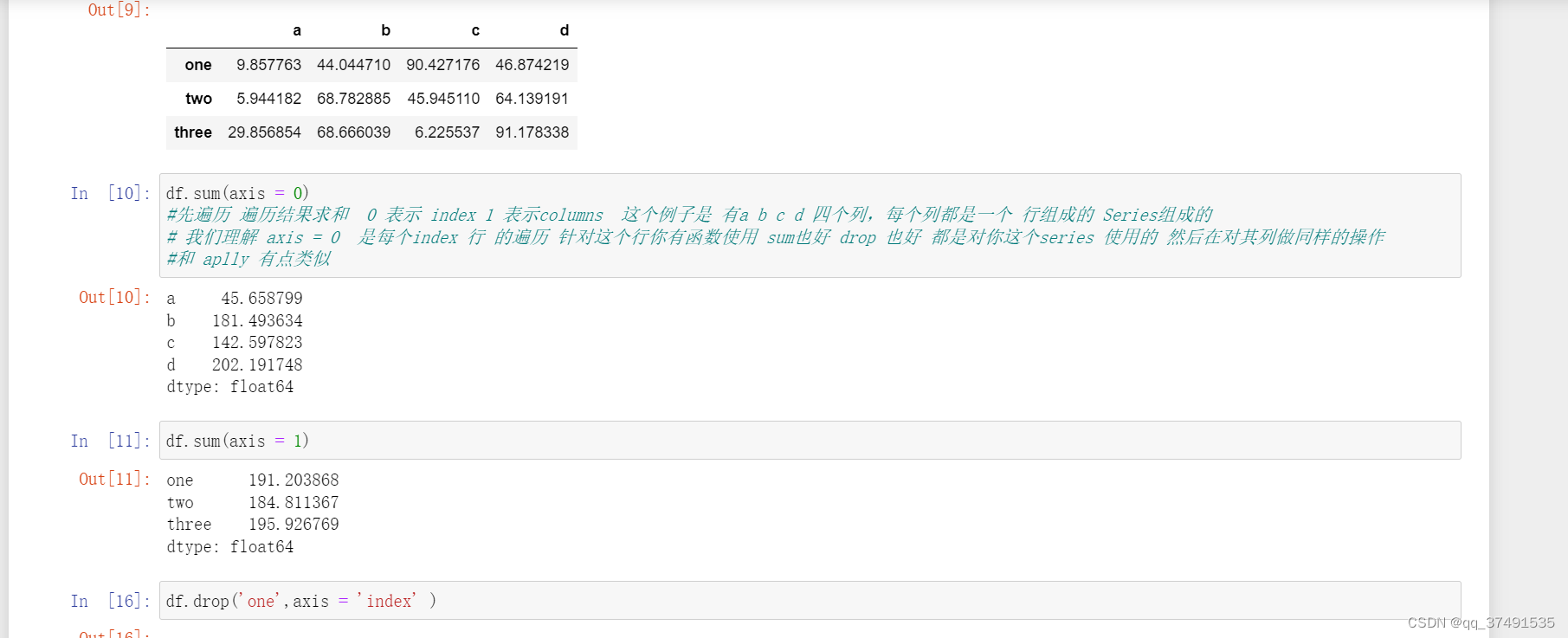The height and width of the screenshot is (638, 1568).
Task: Select the In [16]: prompt label
Action: (x=110, y=601)
